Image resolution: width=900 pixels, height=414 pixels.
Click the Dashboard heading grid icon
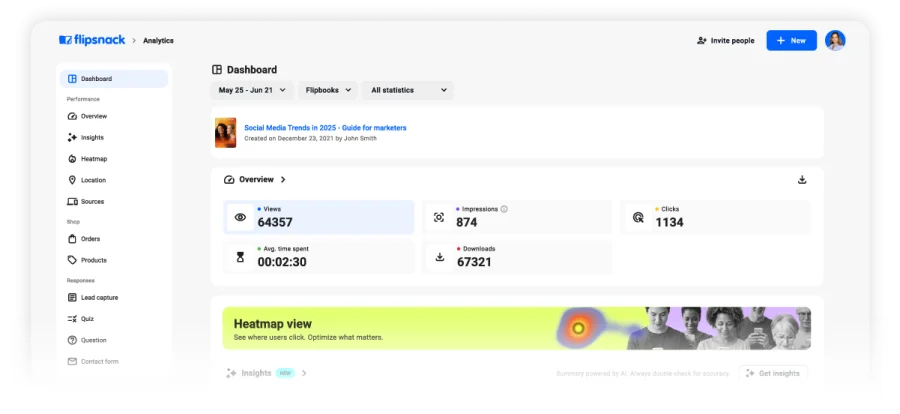[217, 69]
